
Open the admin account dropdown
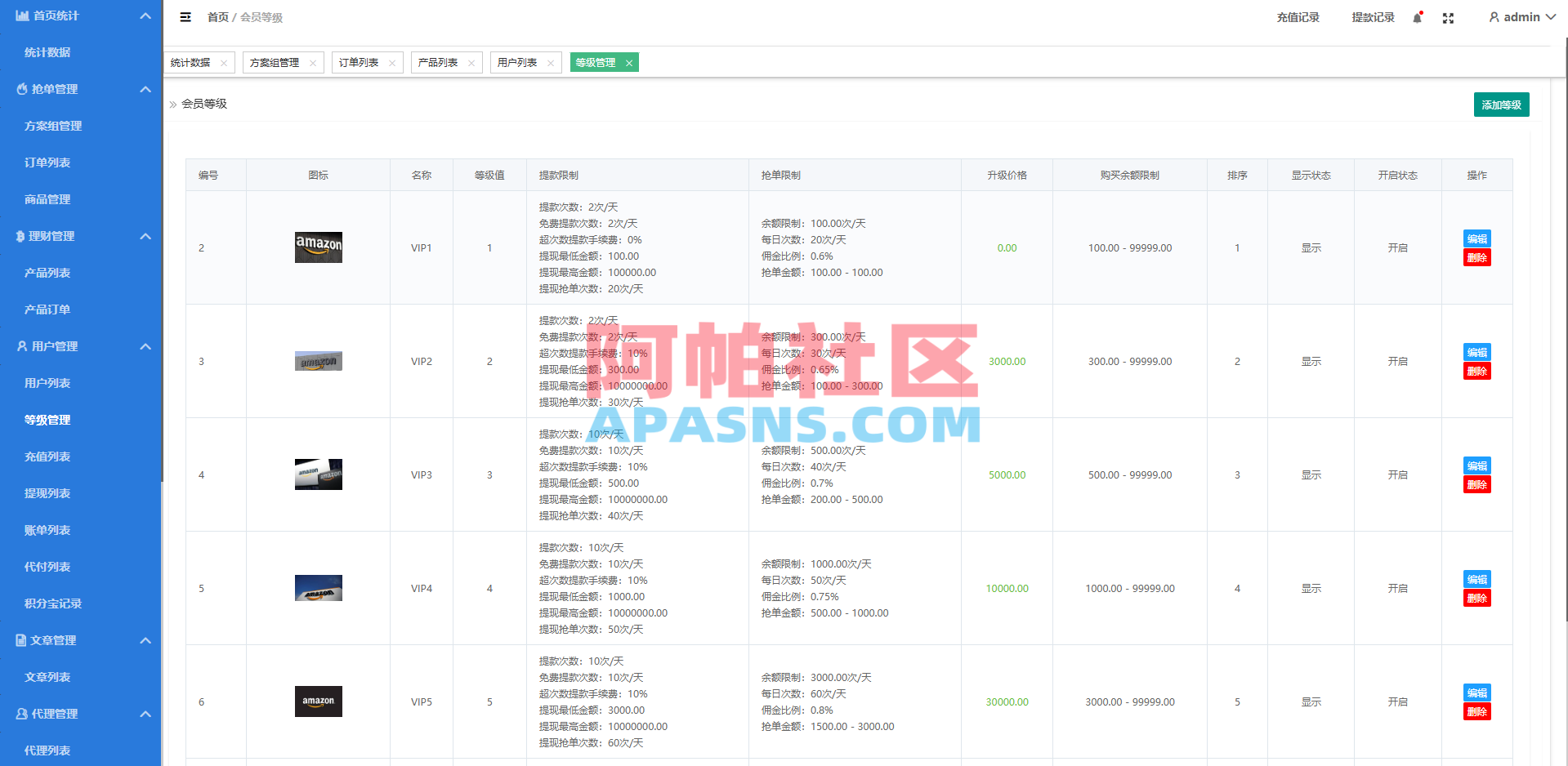tap(1521, 16)
